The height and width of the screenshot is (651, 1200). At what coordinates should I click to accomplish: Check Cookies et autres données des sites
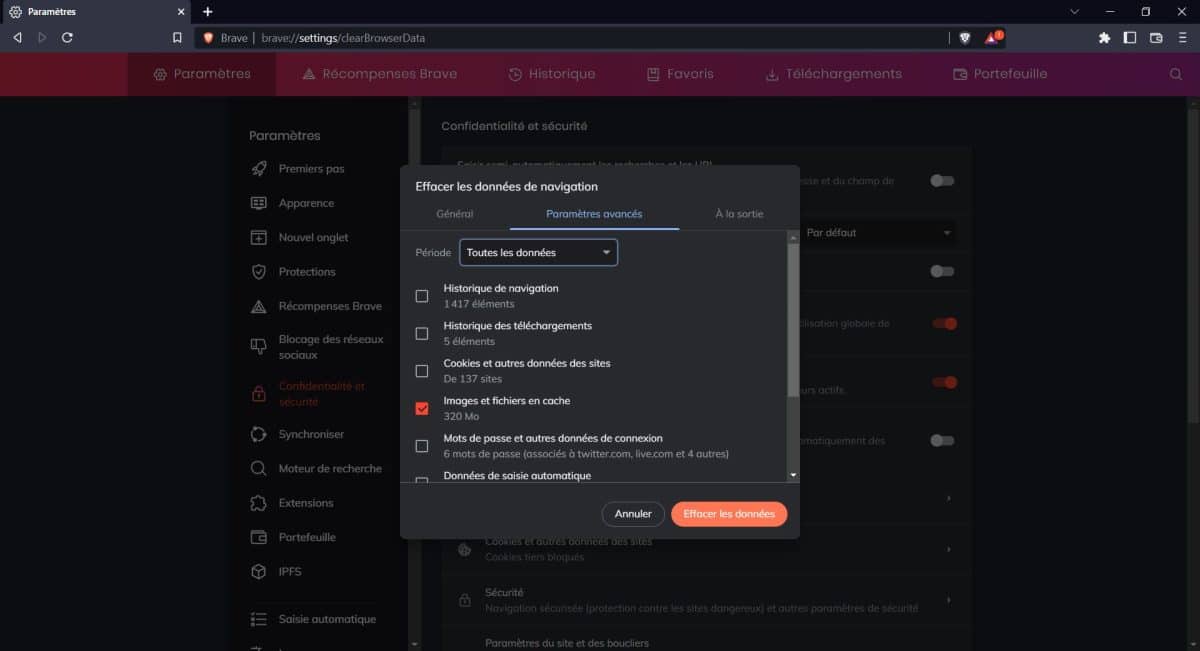pos(422,371)
